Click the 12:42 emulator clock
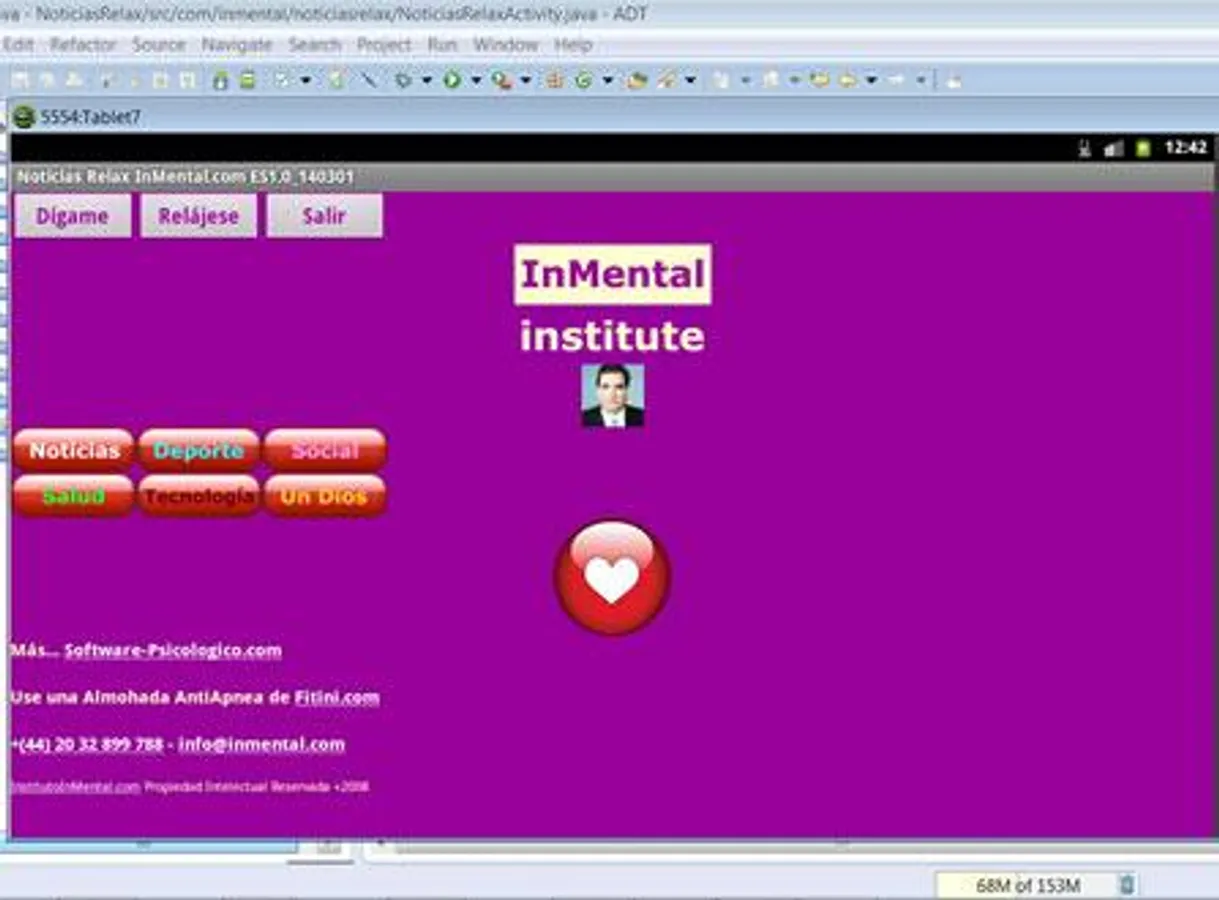 [1185, 148]
